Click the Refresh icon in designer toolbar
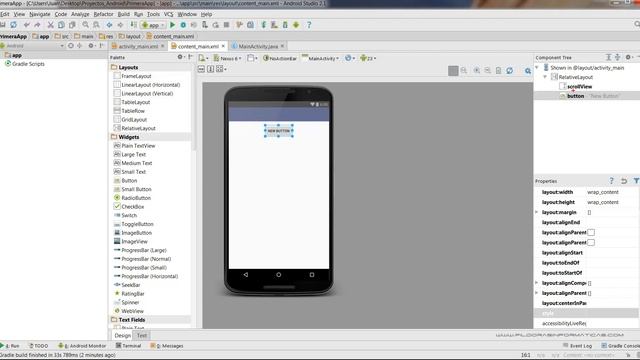This screenshot has height=360, width=640. tap(509, 71)
